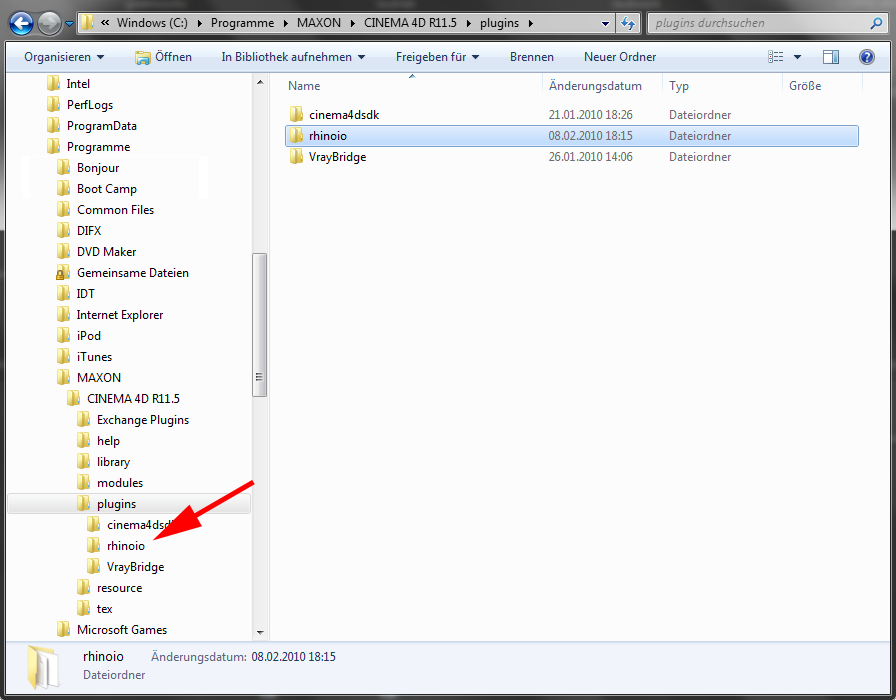Viewport: 896px width, 700px height.
Task: Select the cinema4dsdk folder in file list
Action: pos(571,115)
